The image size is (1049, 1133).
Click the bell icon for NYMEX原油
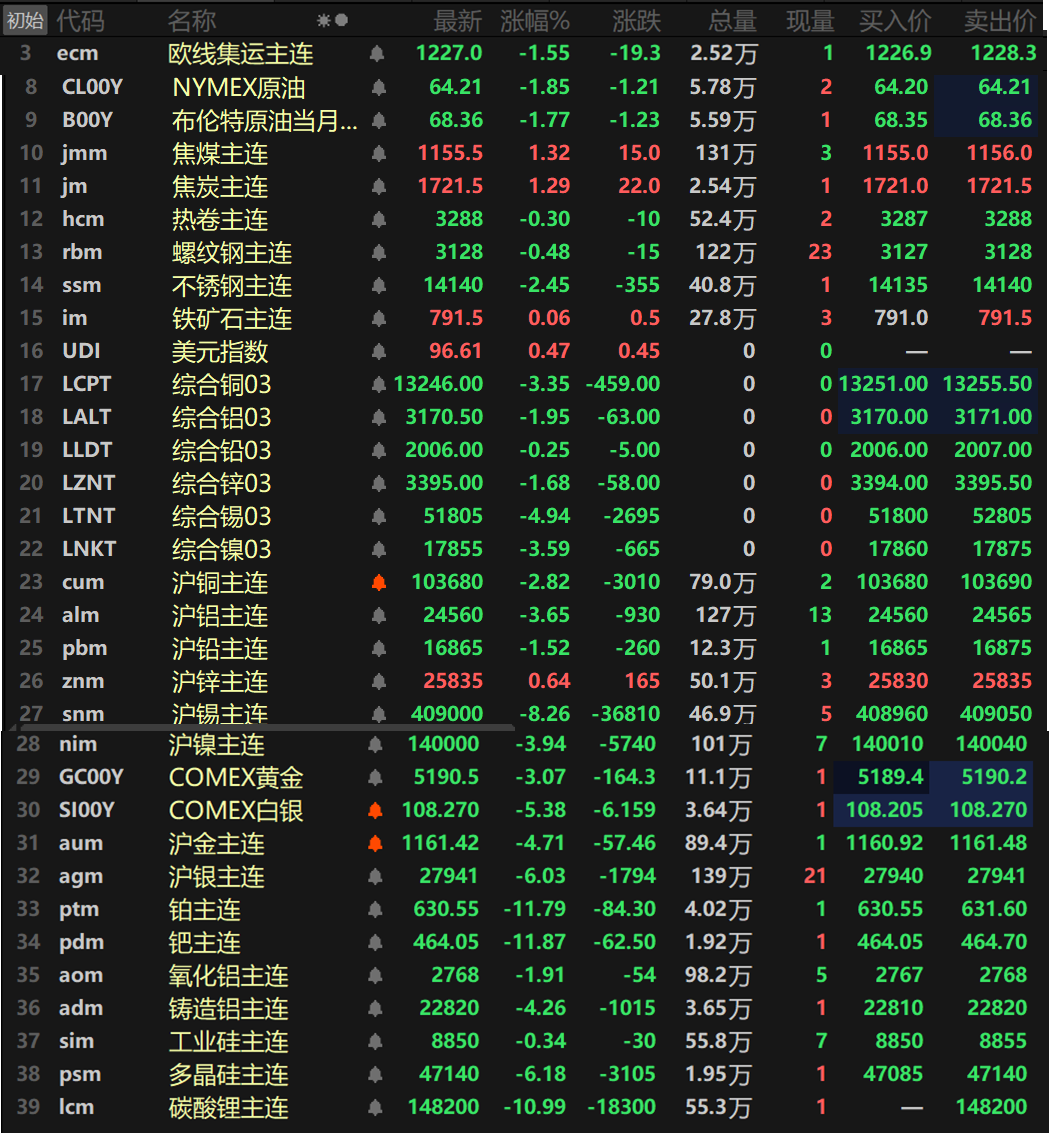(378, 87)
